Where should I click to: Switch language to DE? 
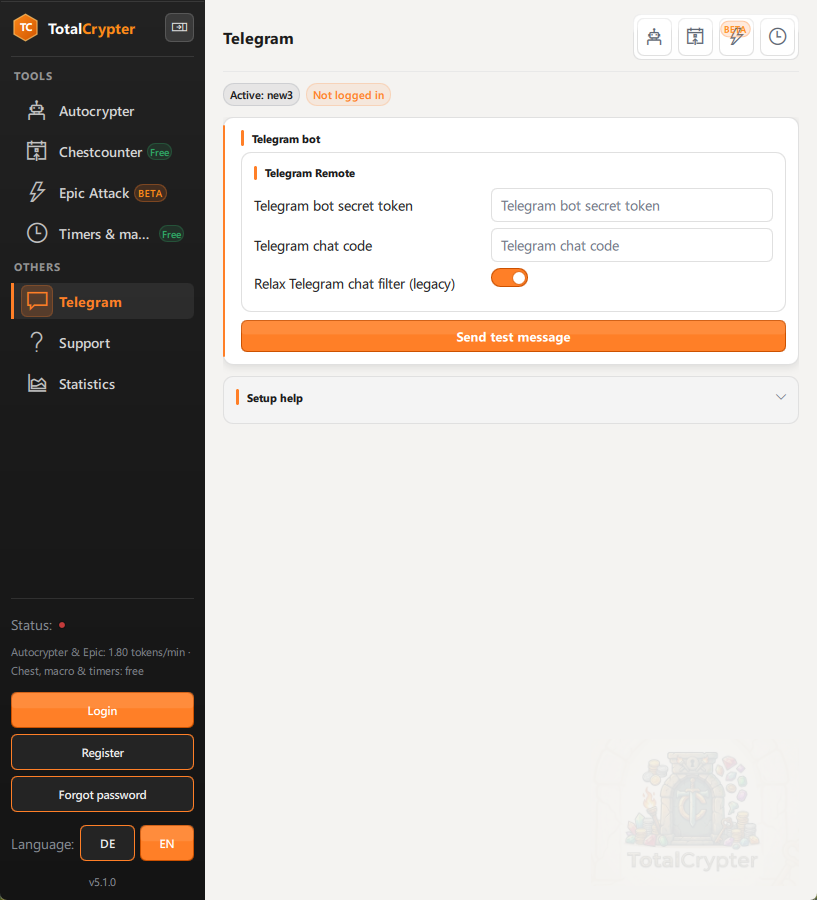pos(107,843)
